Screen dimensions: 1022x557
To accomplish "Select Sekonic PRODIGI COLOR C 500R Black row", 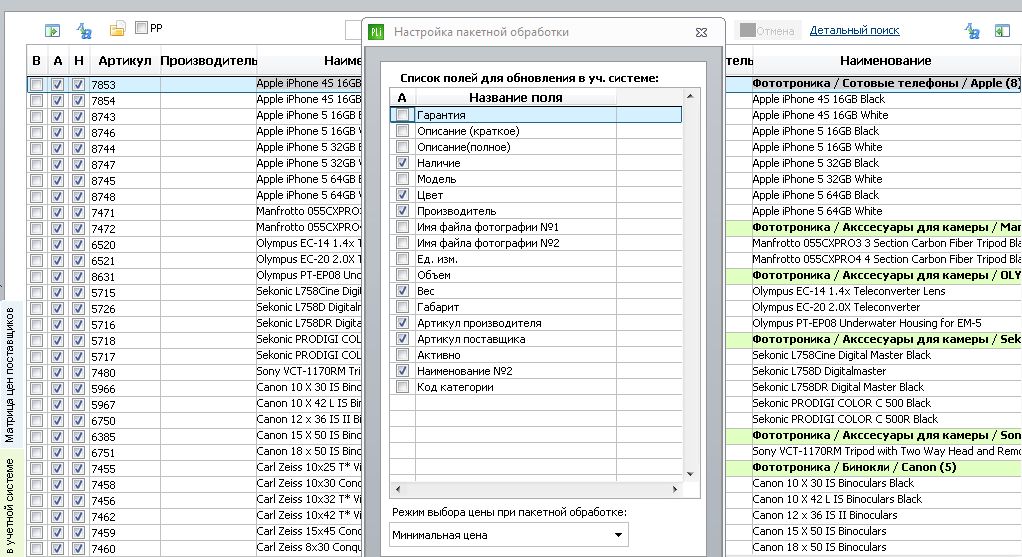I will (886, 419).
